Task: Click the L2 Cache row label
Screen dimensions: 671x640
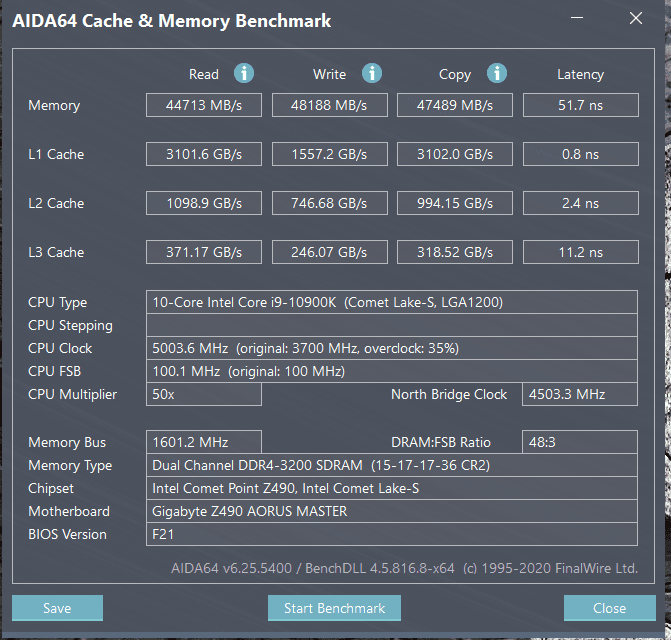Action: [56, 203]
